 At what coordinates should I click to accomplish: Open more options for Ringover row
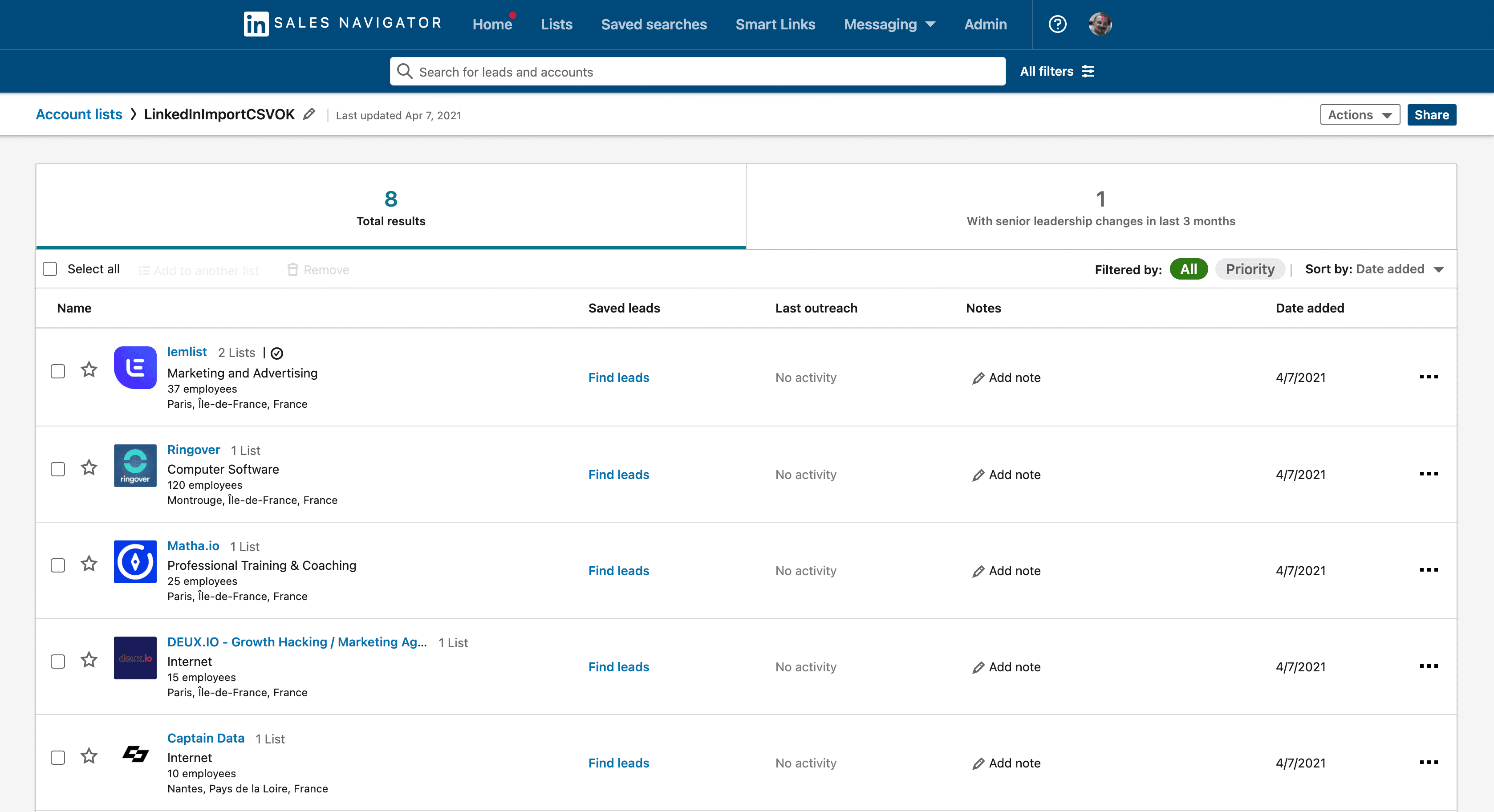point(1429,474)
